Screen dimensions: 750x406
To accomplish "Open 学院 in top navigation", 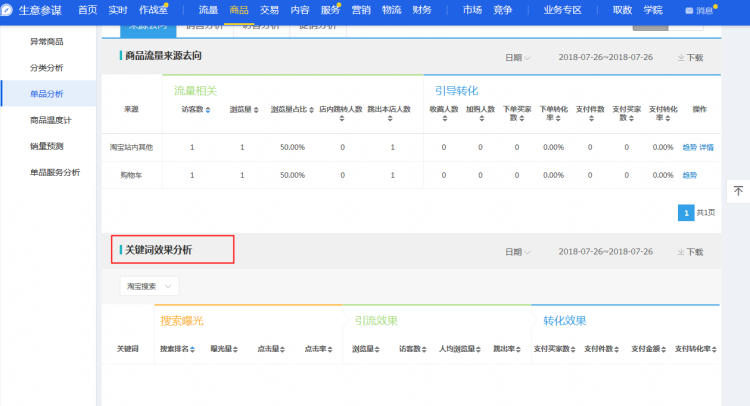I will click(653, 10).
